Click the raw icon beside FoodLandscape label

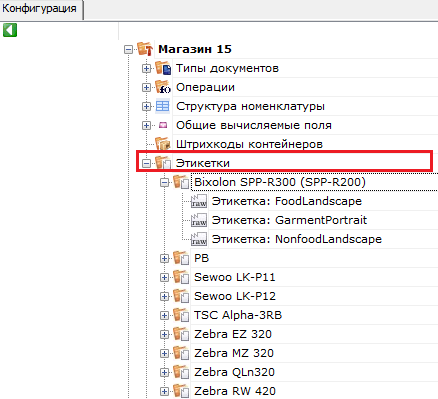(x=199, y=201)
